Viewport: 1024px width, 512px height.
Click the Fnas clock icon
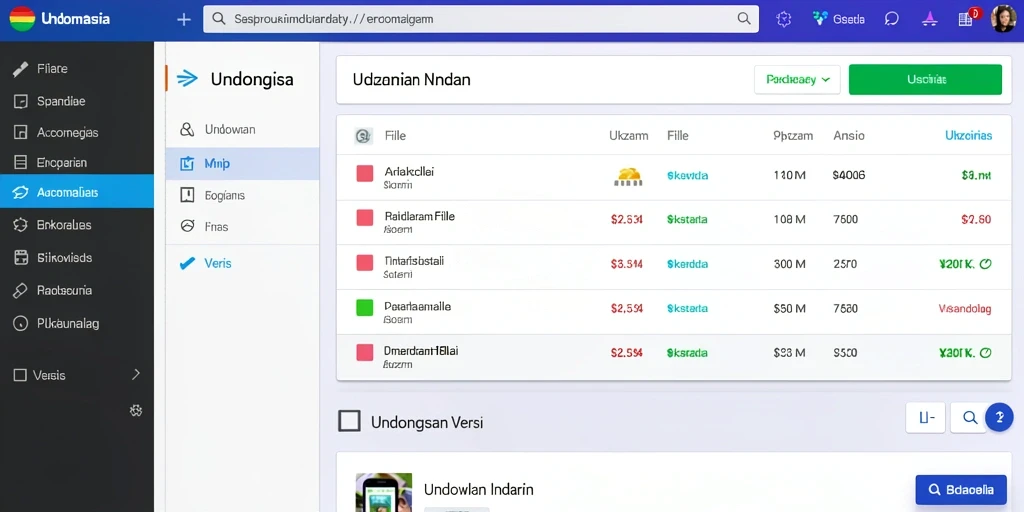(187, 226)
